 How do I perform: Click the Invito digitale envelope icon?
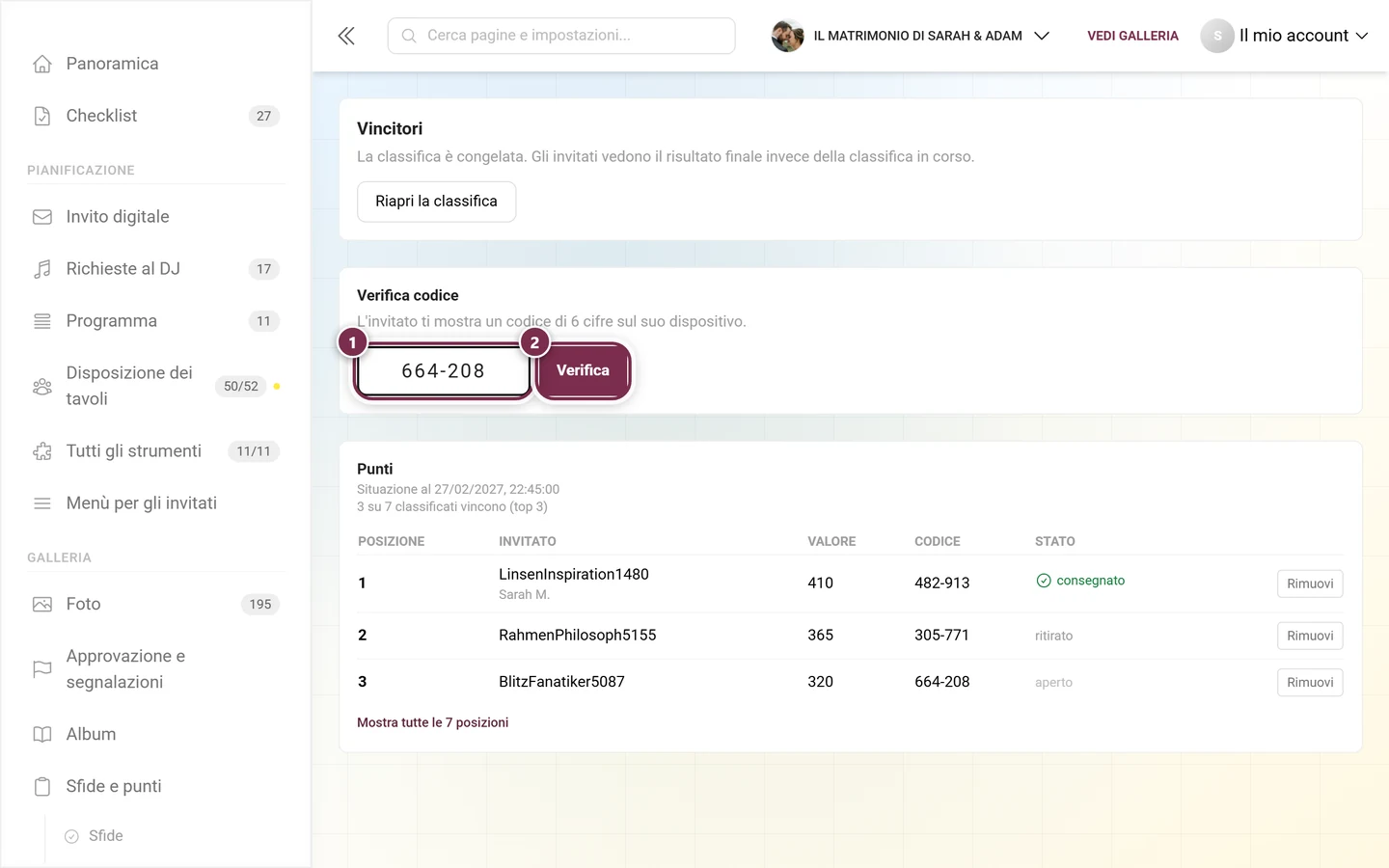(42, 217)
